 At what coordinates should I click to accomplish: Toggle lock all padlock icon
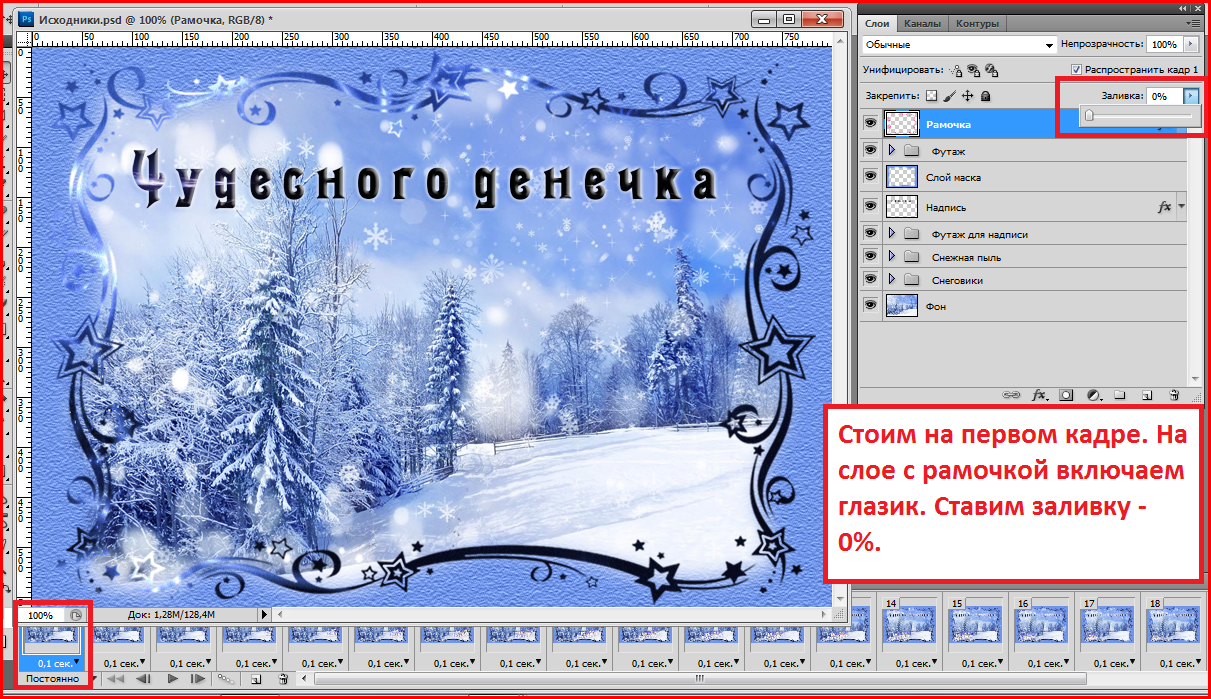985,96
